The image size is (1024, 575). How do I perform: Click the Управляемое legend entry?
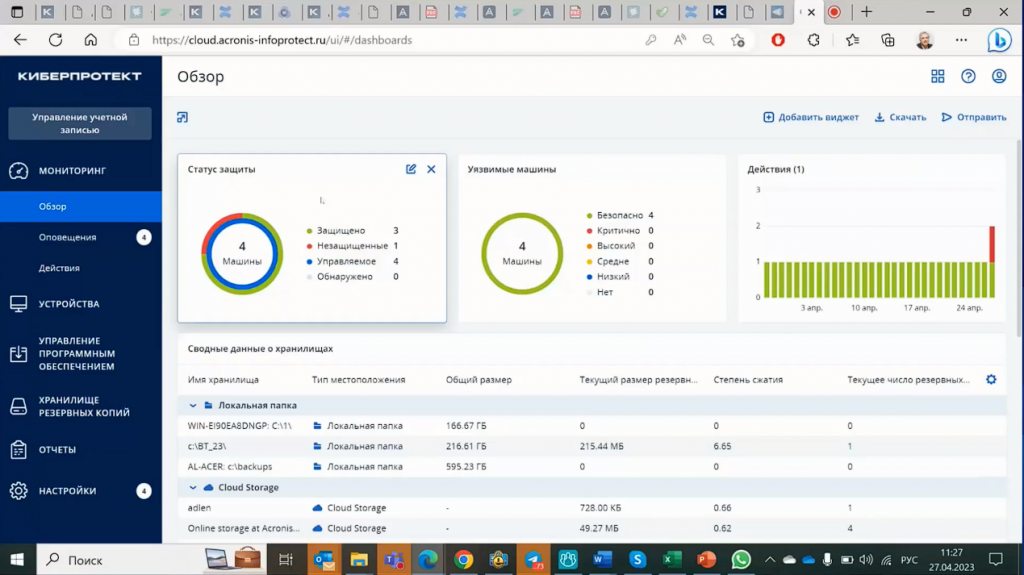353,261
